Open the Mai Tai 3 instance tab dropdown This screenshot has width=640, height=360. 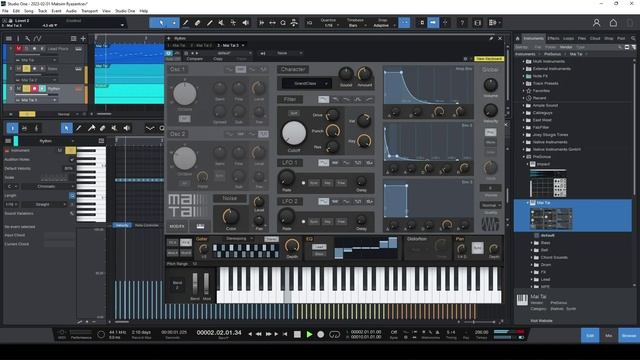(243, 45)
